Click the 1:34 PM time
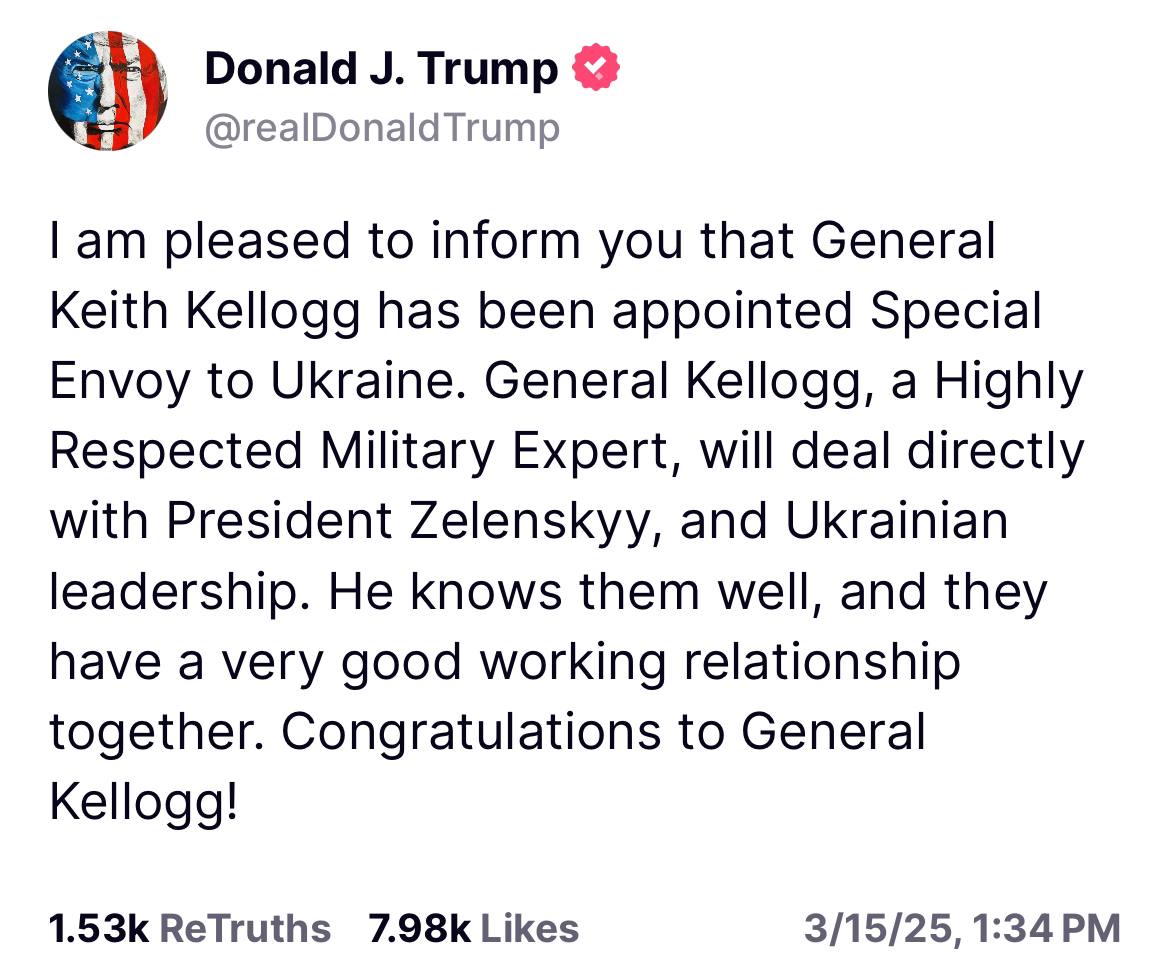Viewport: 1170px width, 974px height. tap(1047, 929)
